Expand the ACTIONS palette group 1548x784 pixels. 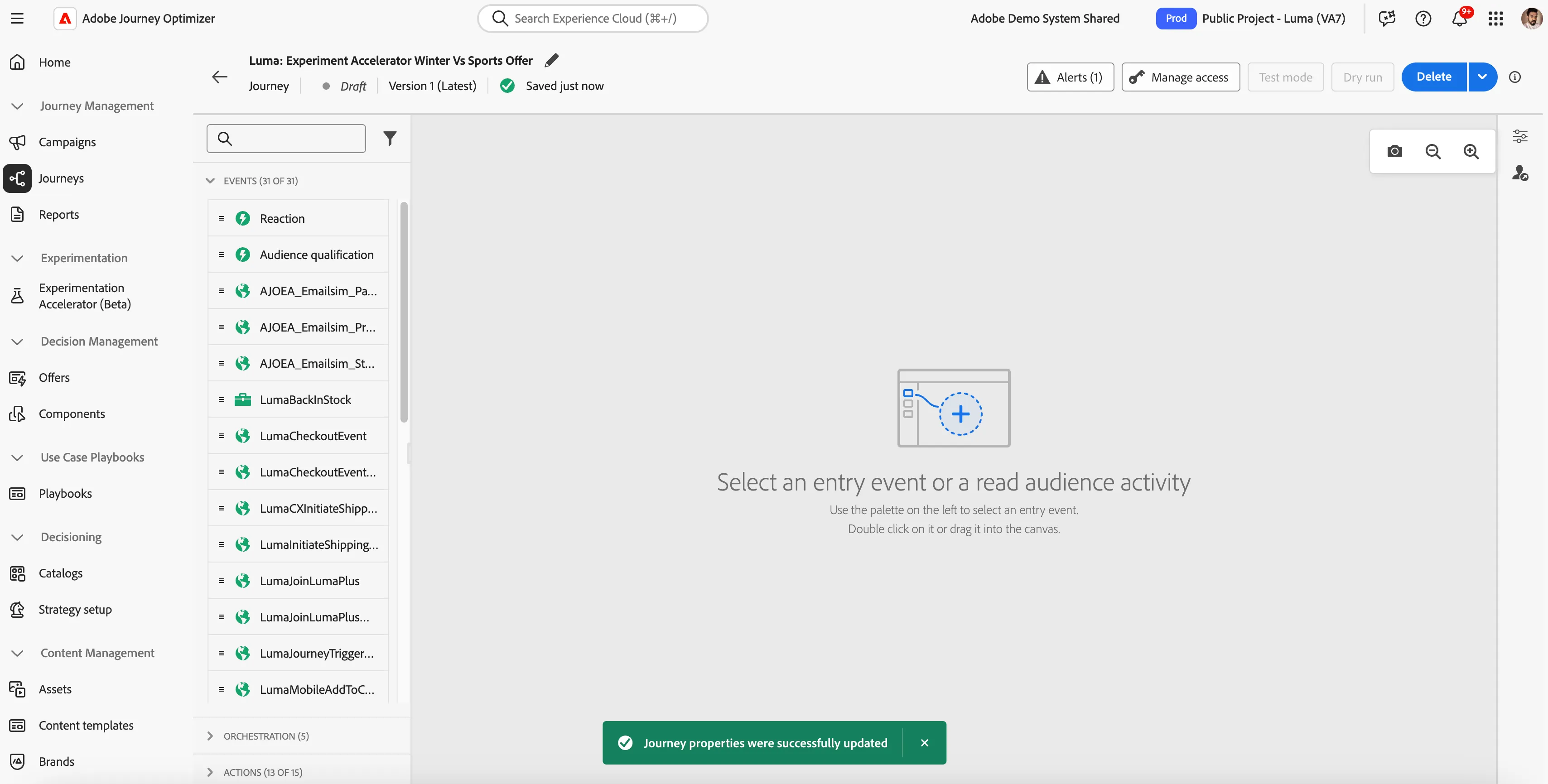(x=210, y=772)
